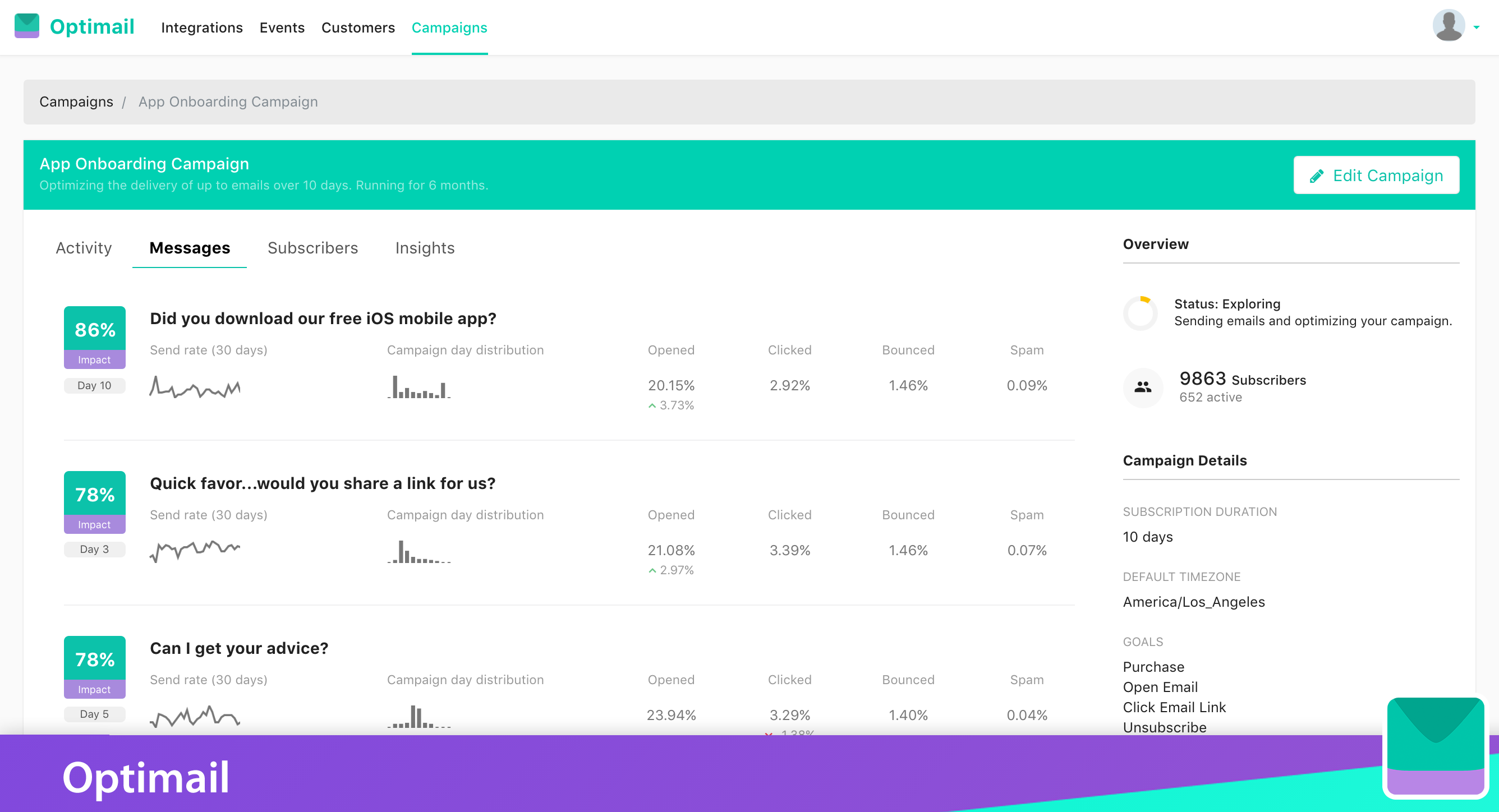Click the 20.15% opened value

pyautogui.click(x=671, y=385)
